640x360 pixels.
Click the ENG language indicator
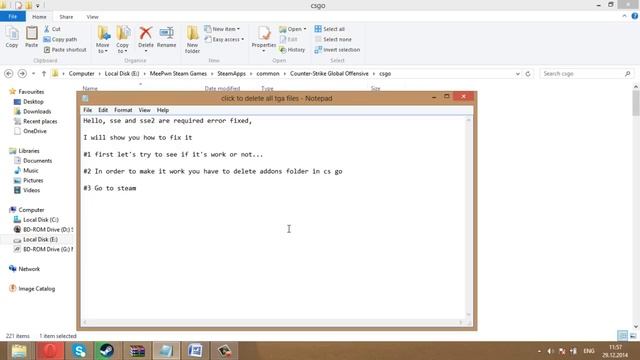[x=589, y=351]
